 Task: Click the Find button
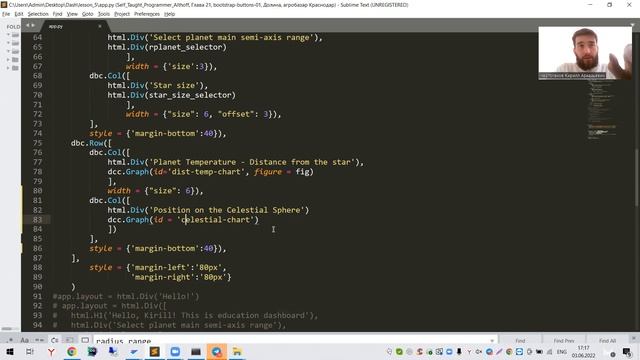tap(520, 340)
